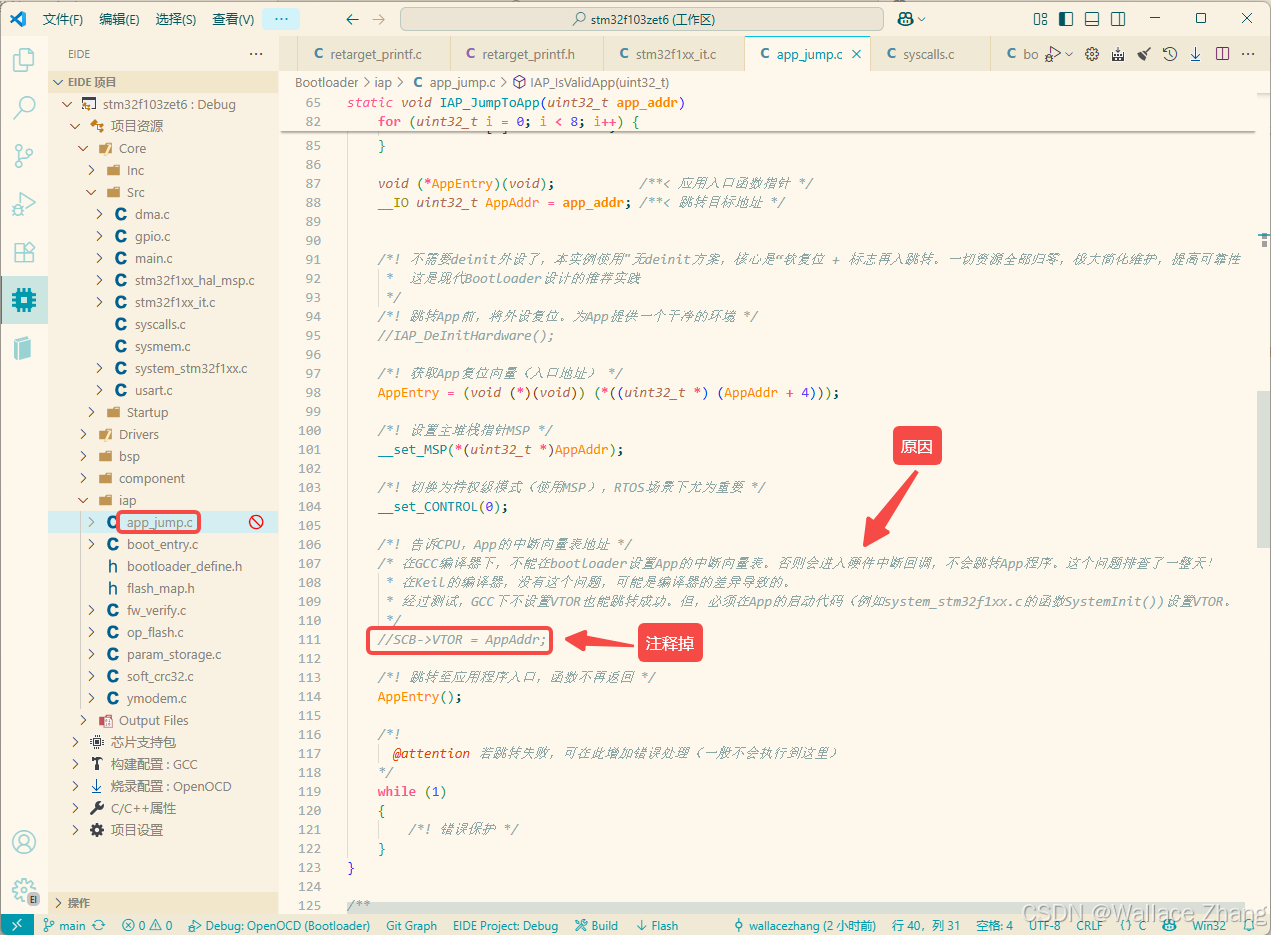This screenshot has height=935, width=1271.
Task: Toggle secondary side bar visibility
Action: point(1118,19)
